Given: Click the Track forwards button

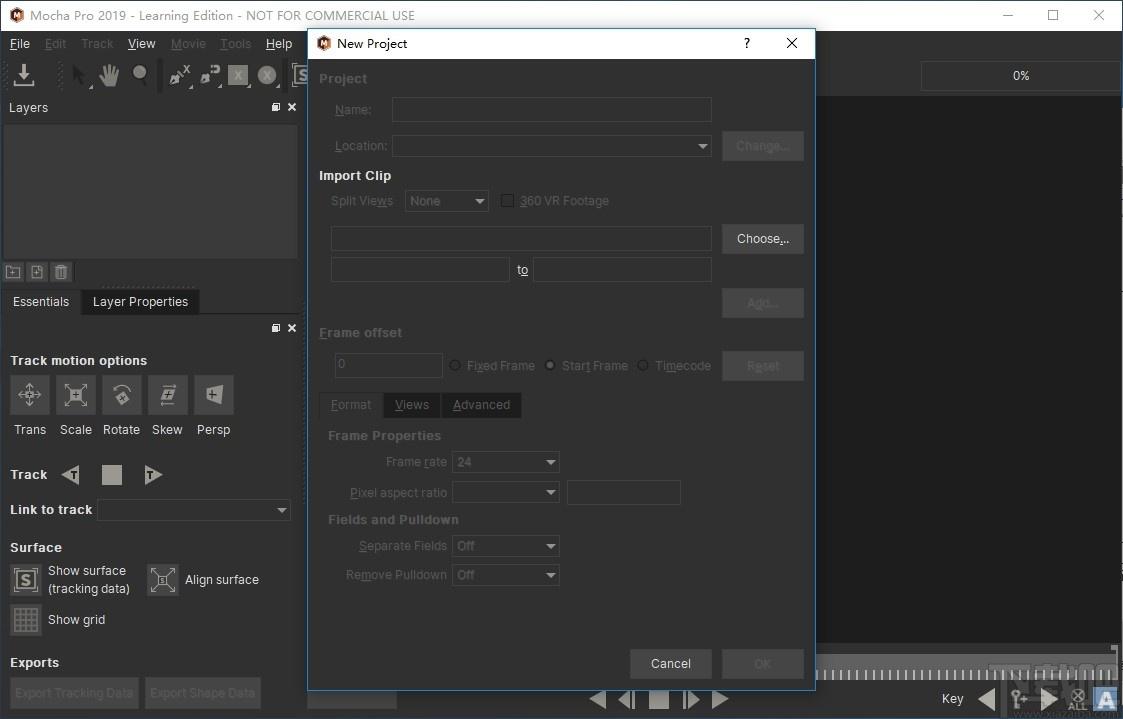Looking at the screenshot, I should [x=153, y=475].
